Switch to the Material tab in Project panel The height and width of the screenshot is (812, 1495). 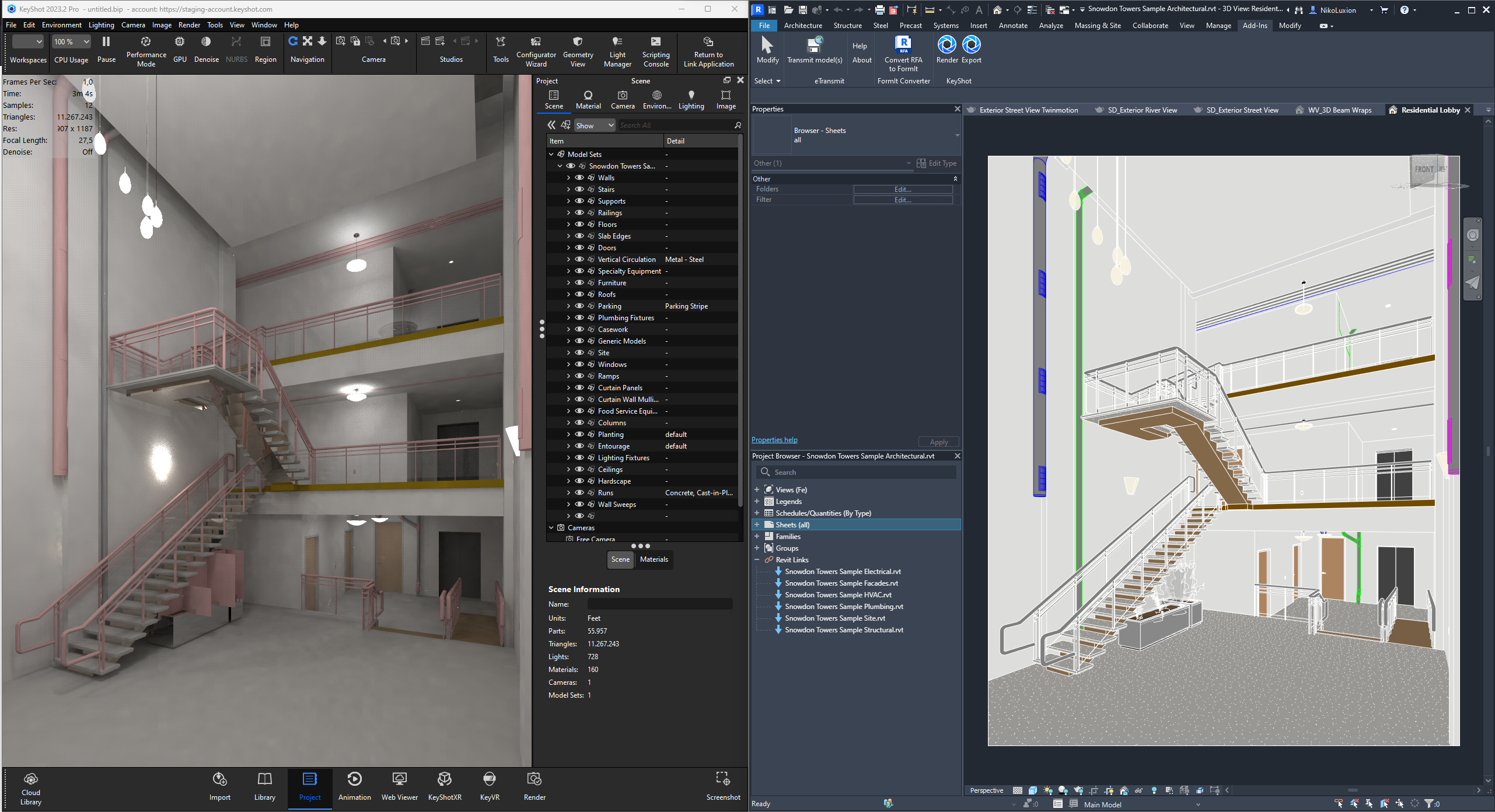[x=588, y=99]
